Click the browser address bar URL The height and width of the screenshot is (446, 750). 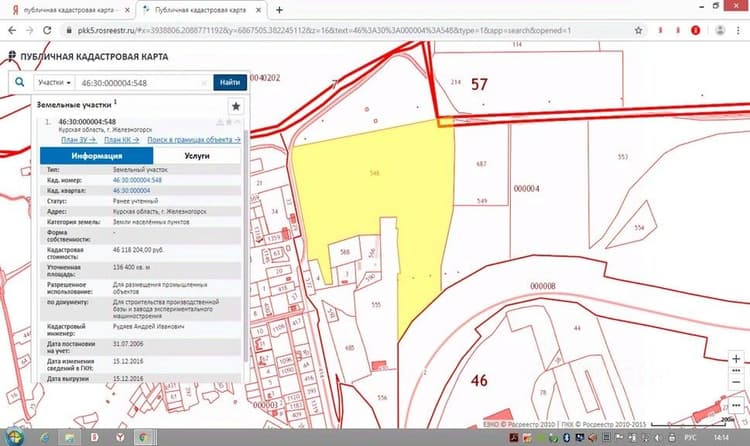click(x=324, y=30)
